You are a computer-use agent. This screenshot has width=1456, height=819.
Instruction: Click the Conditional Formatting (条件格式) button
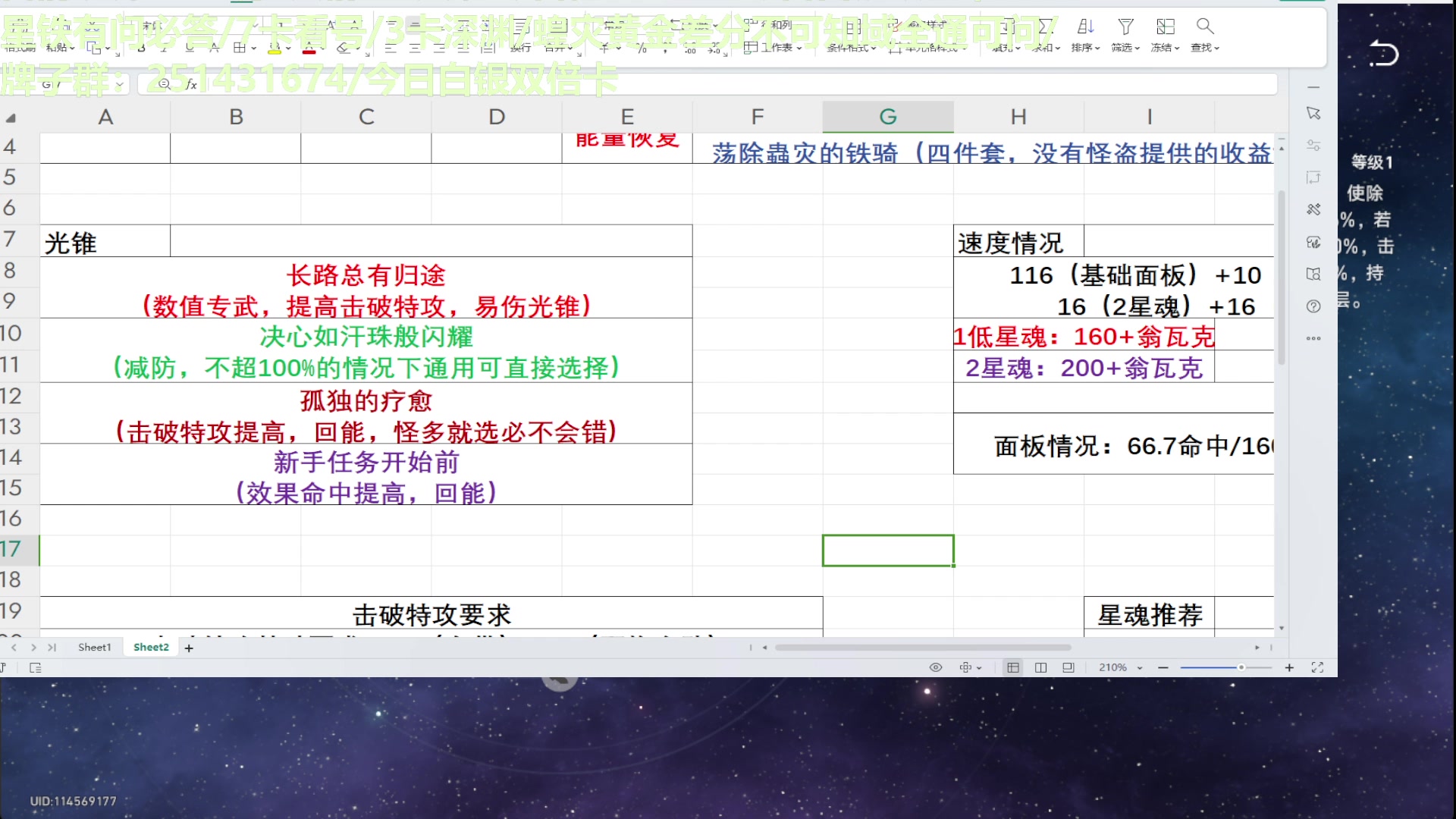coord(851,48)
